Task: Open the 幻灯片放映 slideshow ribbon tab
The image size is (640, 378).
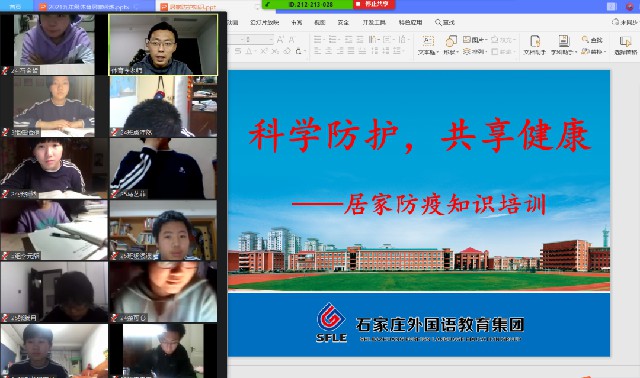Action: [264, 22]
